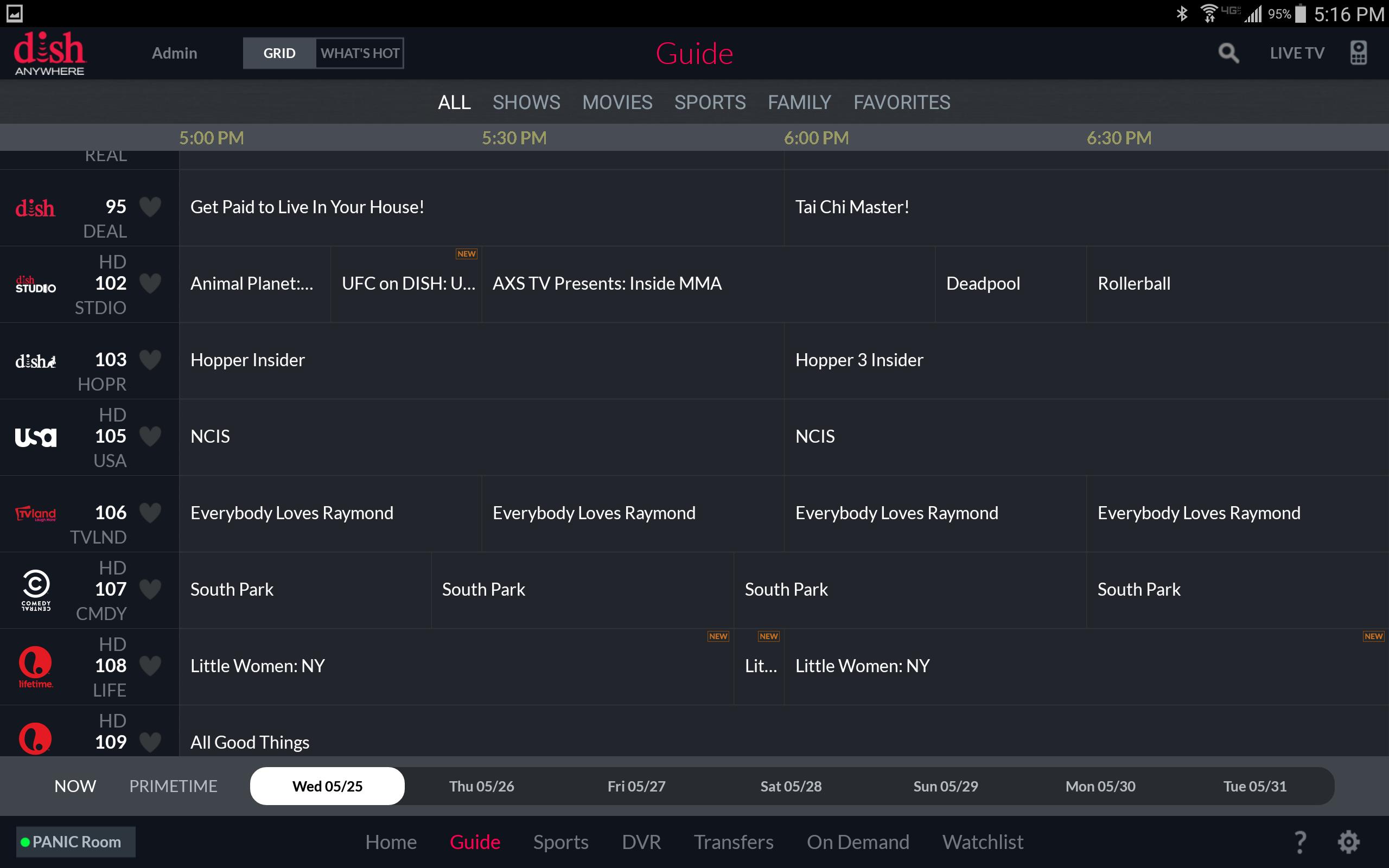Filter guide by MOVIES
The height and width of the screenshot is (868, 1389).
[617, 102]
